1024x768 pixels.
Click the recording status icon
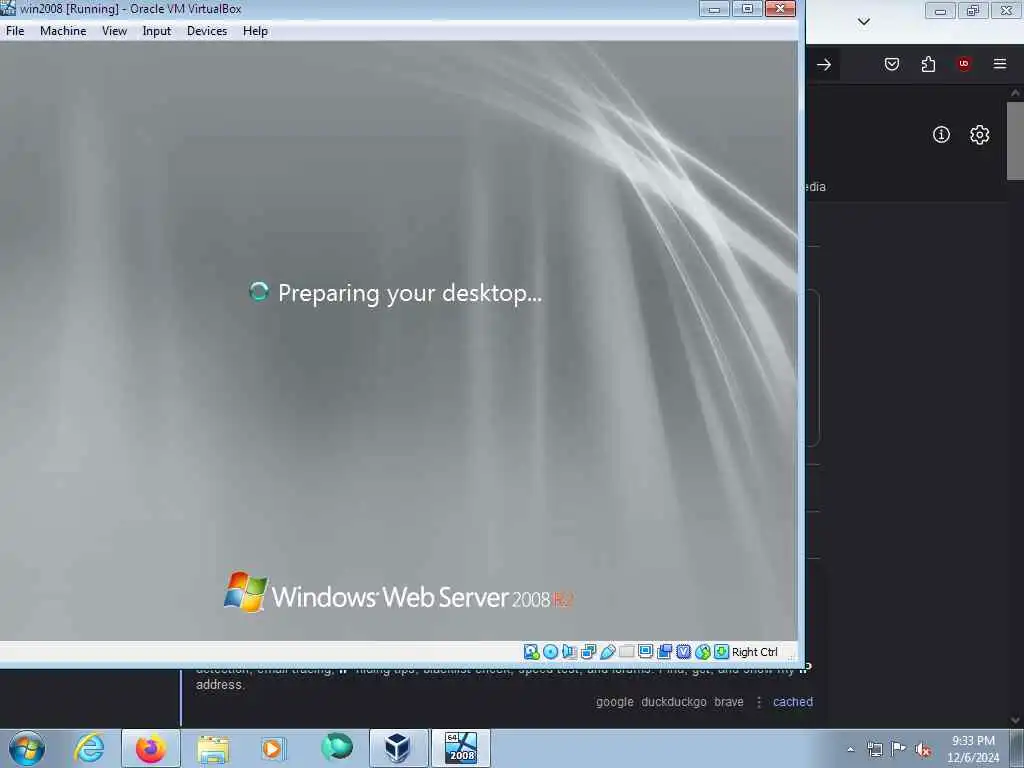click(x=665, y=652)
